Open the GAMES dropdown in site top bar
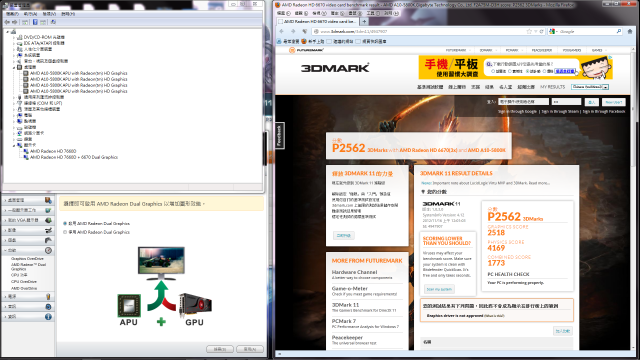 (x=598, y=50)
